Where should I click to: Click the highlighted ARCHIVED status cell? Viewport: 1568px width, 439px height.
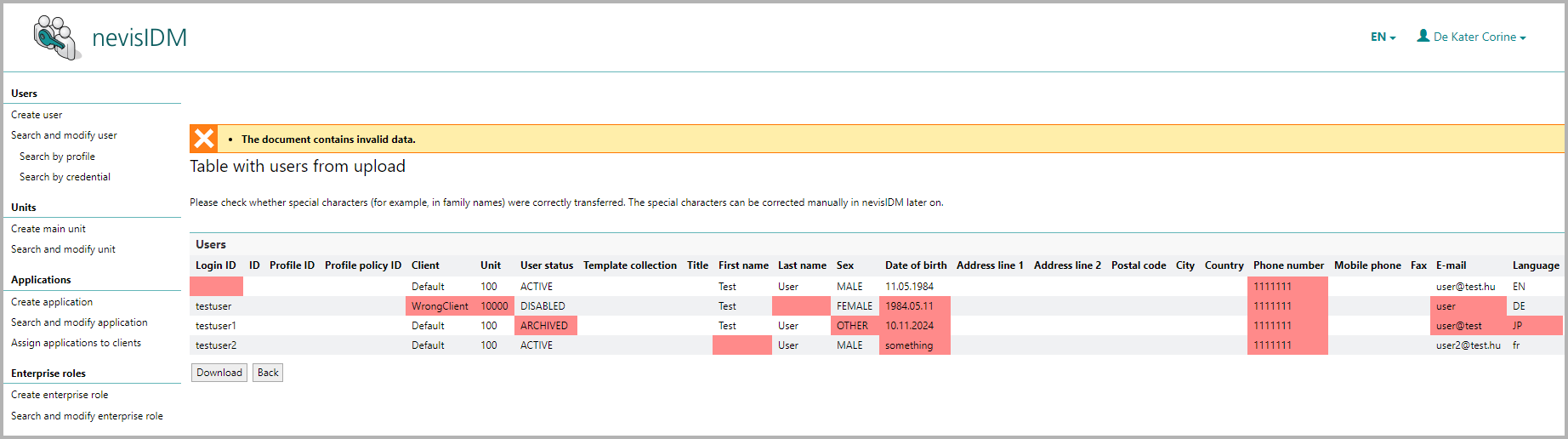pyautogui.click(x=544, y=326)
